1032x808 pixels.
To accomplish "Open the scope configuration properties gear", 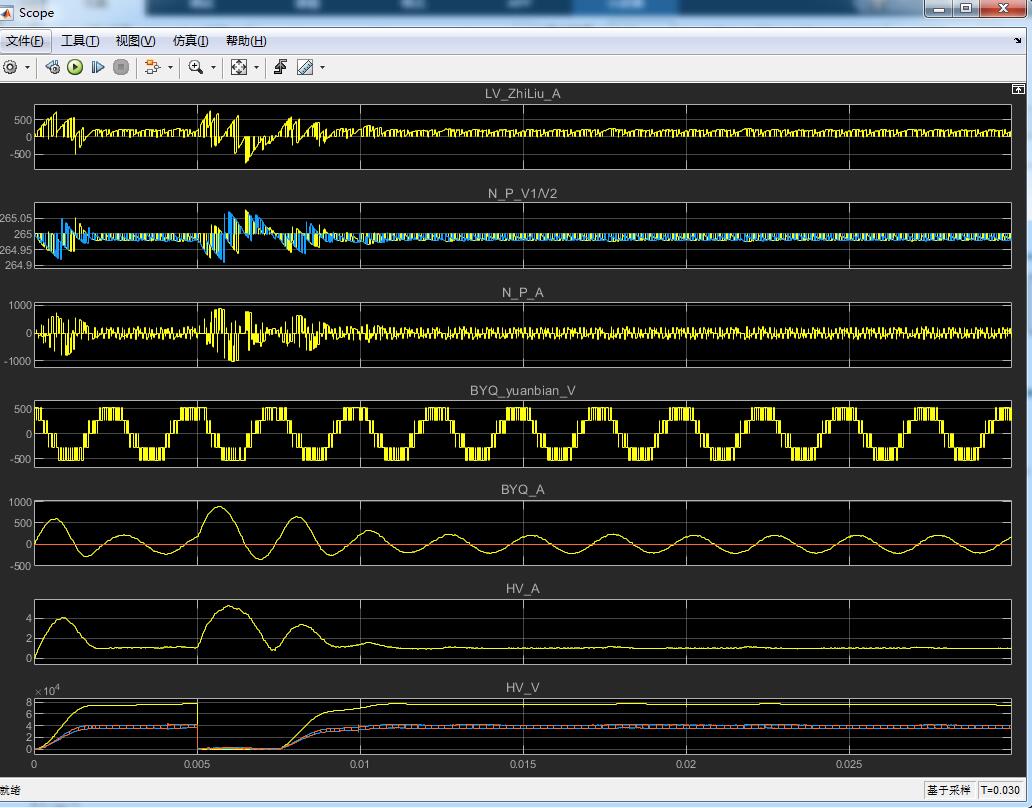I will [10, 67].
